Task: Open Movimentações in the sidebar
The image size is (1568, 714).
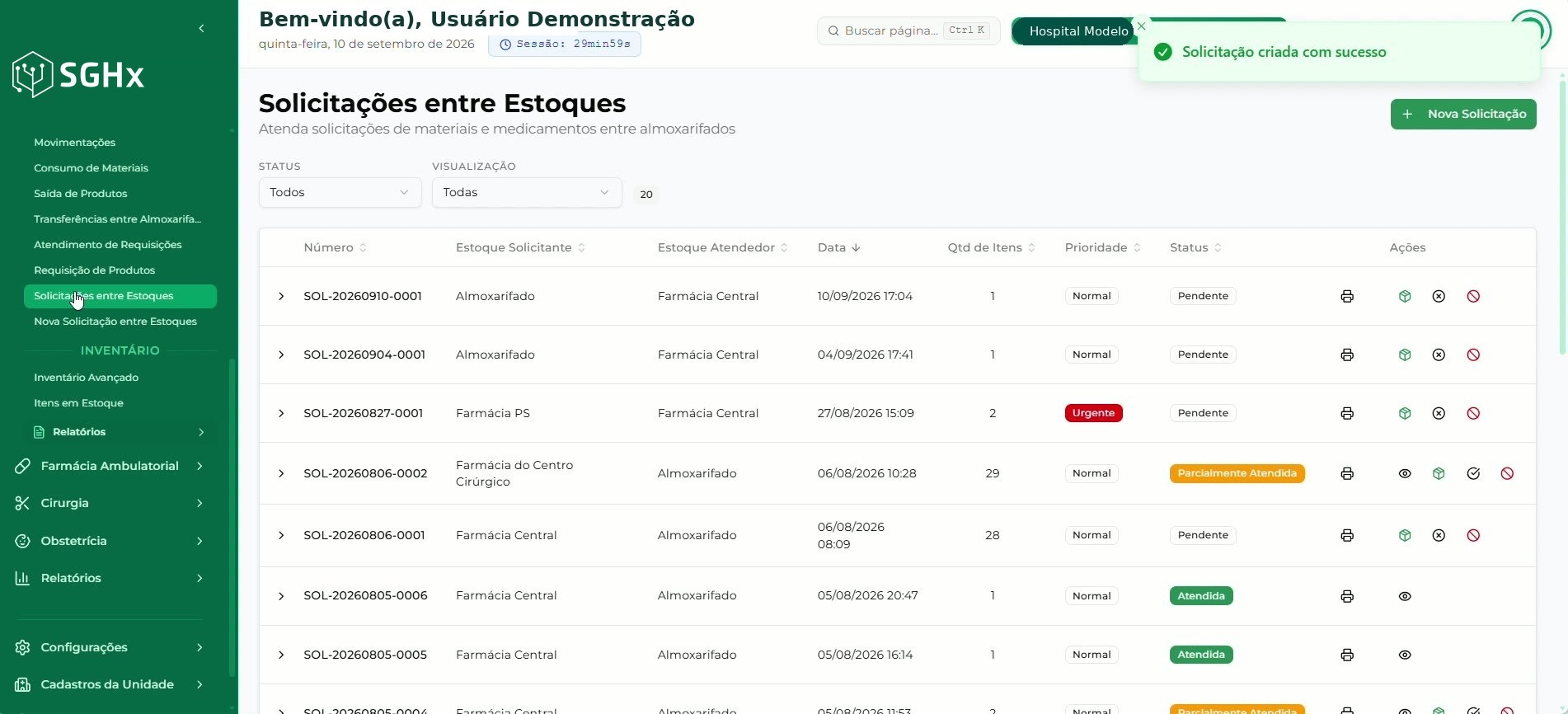Action: (x=74, y=143)
